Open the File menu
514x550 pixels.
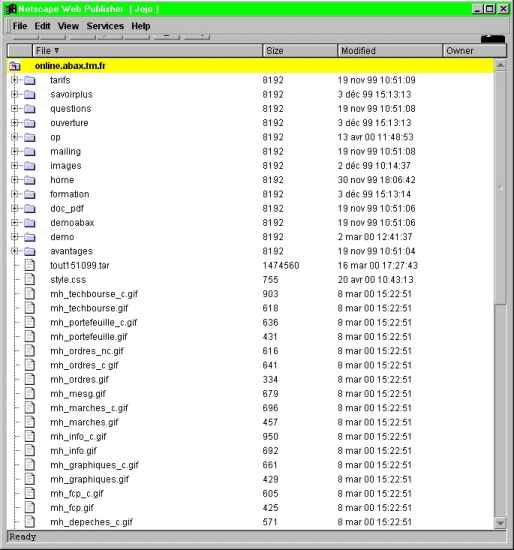pos(20,26)
